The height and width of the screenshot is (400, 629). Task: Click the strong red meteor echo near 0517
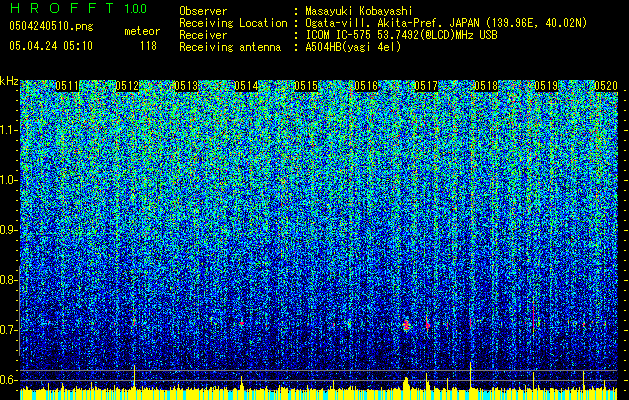(x=407, y=324)
